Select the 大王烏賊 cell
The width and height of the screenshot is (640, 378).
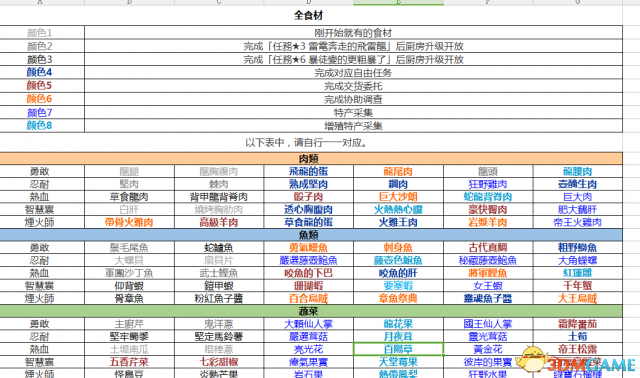point(578,298)
